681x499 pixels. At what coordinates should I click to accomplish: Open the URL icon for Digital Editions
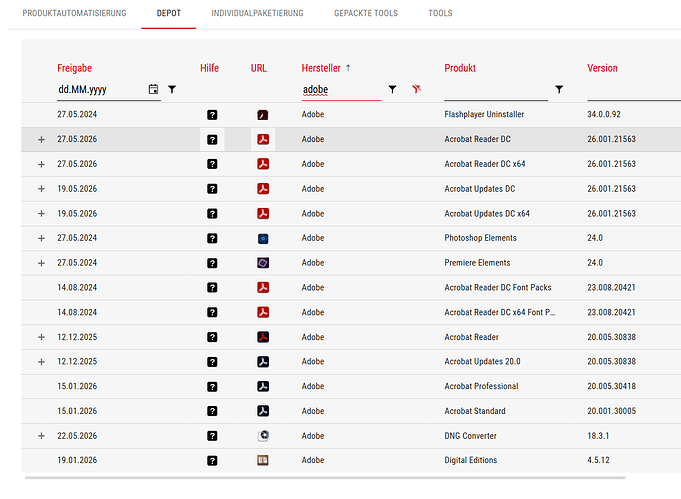click(263, 460)
